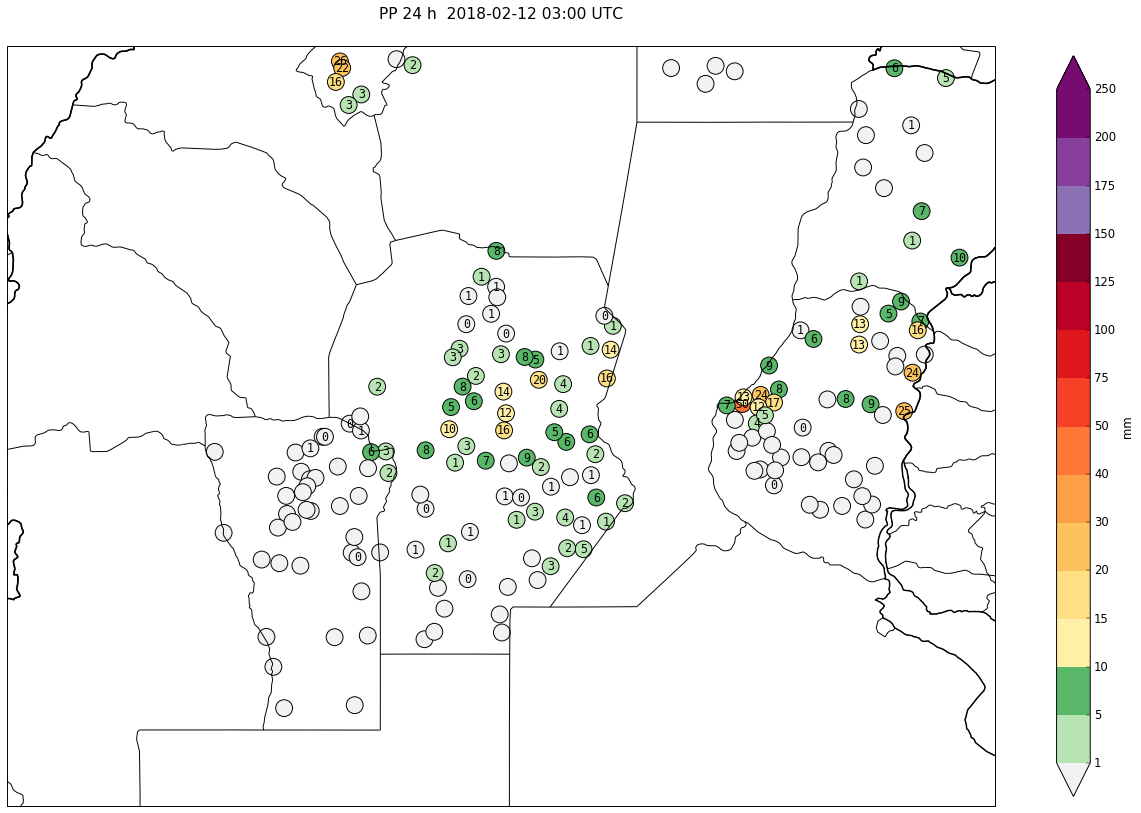Click the orange 30–40 mm colorbar segment

pyautogui.click(x=1073, y=499)
